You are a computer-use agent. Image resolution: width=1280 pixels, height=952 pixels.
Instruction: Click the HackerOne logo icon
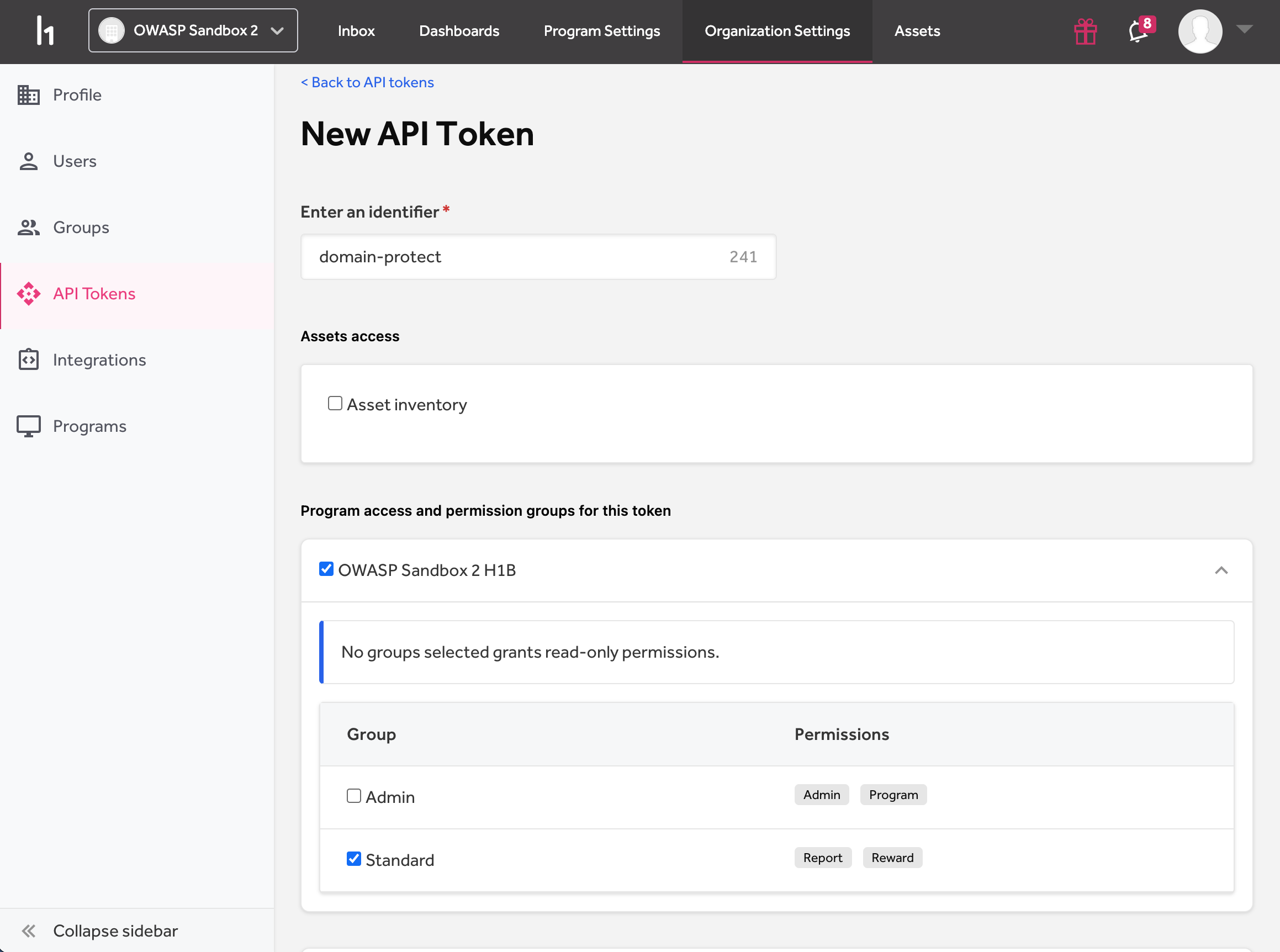pyautogui.click(x=45, y=30)
